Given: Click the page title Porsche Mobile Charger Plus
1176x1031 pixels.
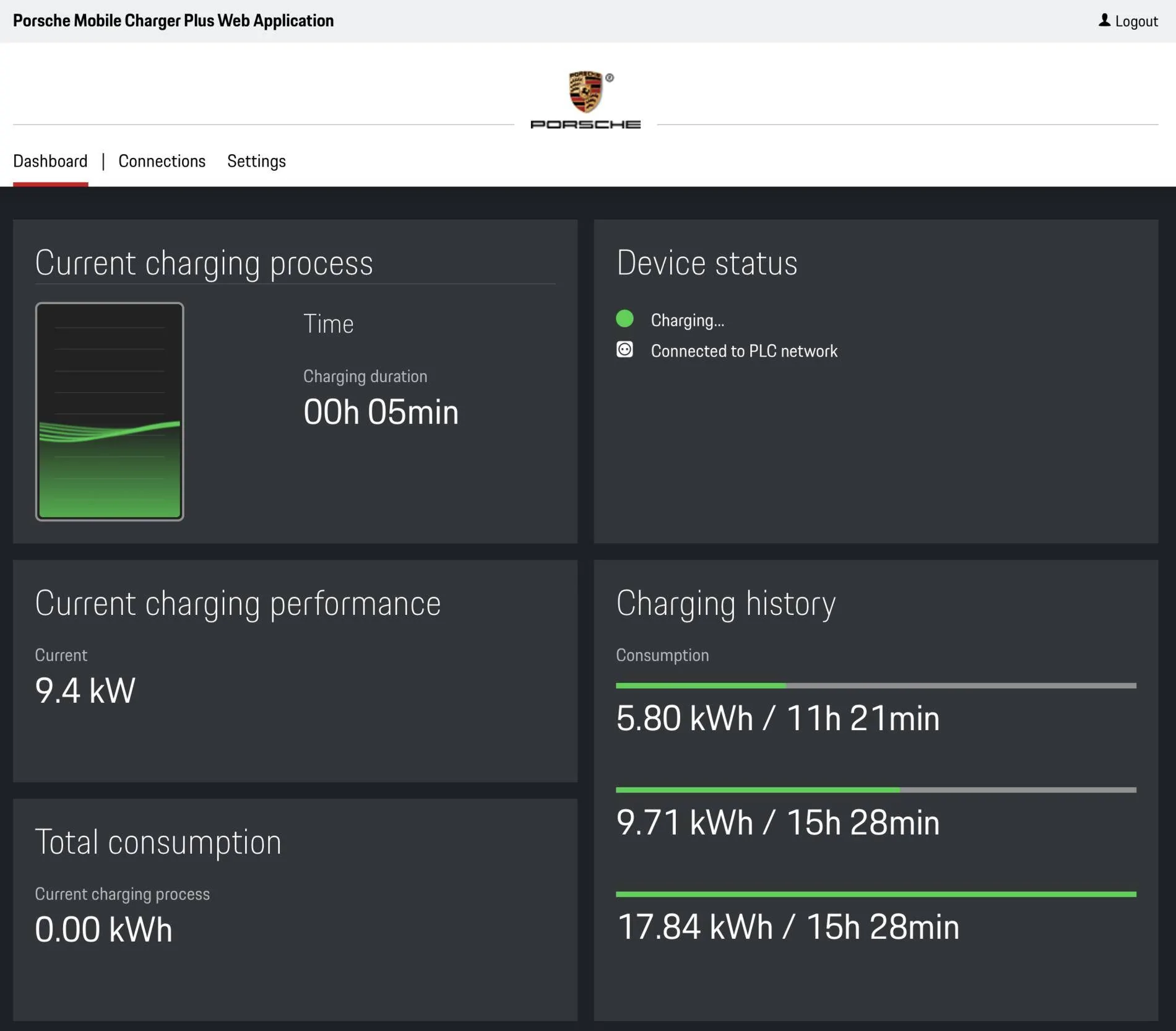Looking at the screenshot, I should 173,20.
